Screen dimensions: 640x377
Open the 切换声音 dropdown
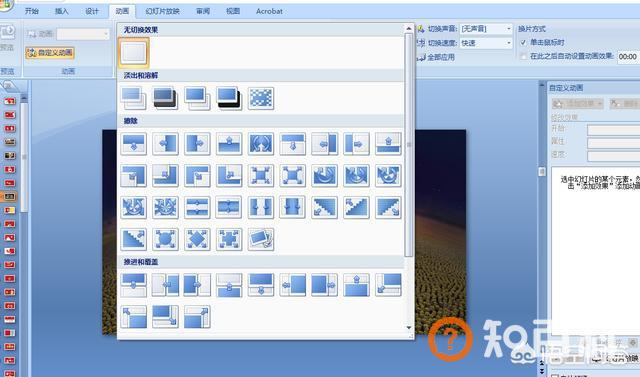point(486,29)
